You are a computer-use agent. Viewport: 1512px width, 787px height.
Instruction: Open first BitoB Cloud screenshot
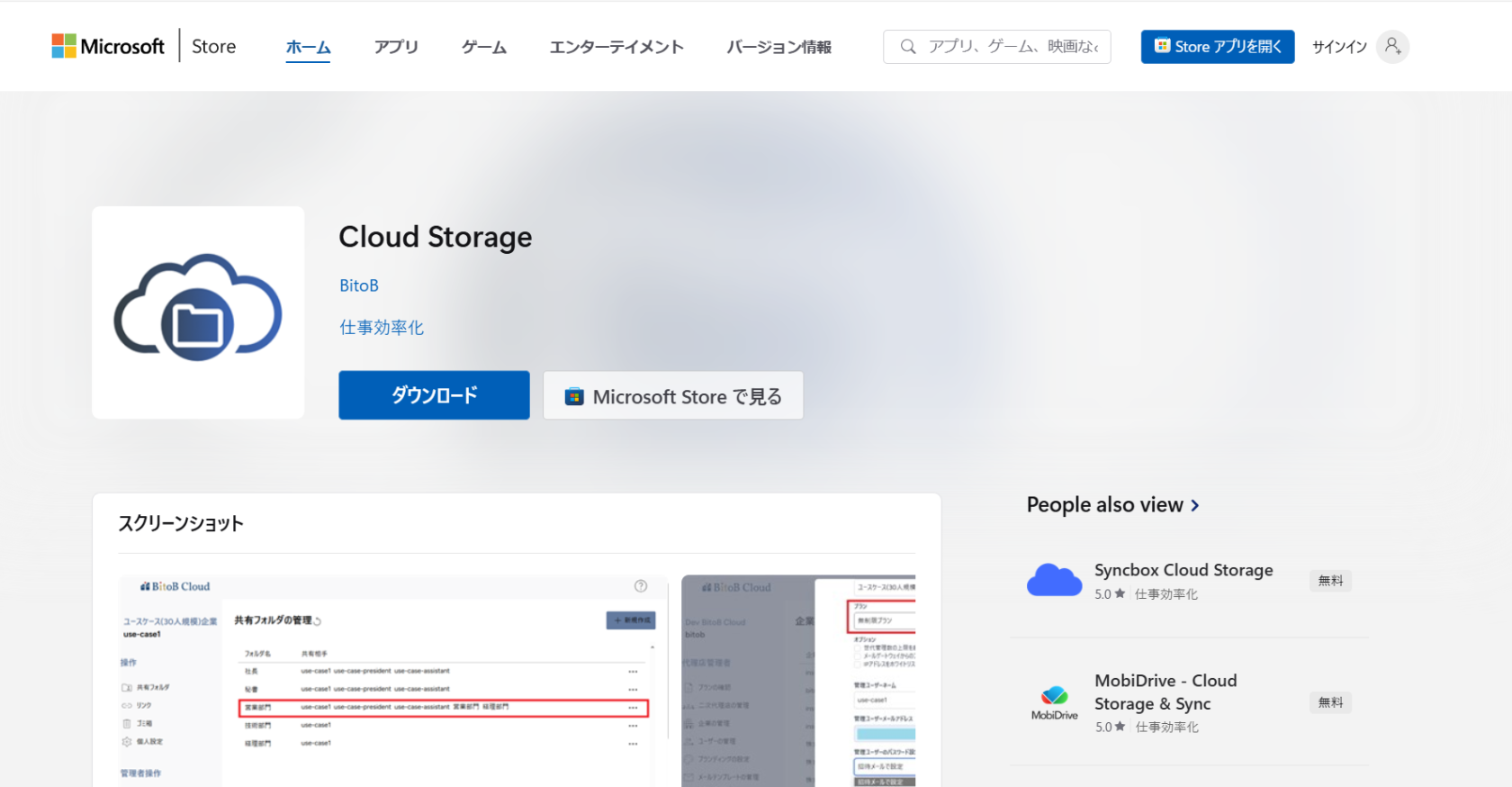click(x=393, y=680)
